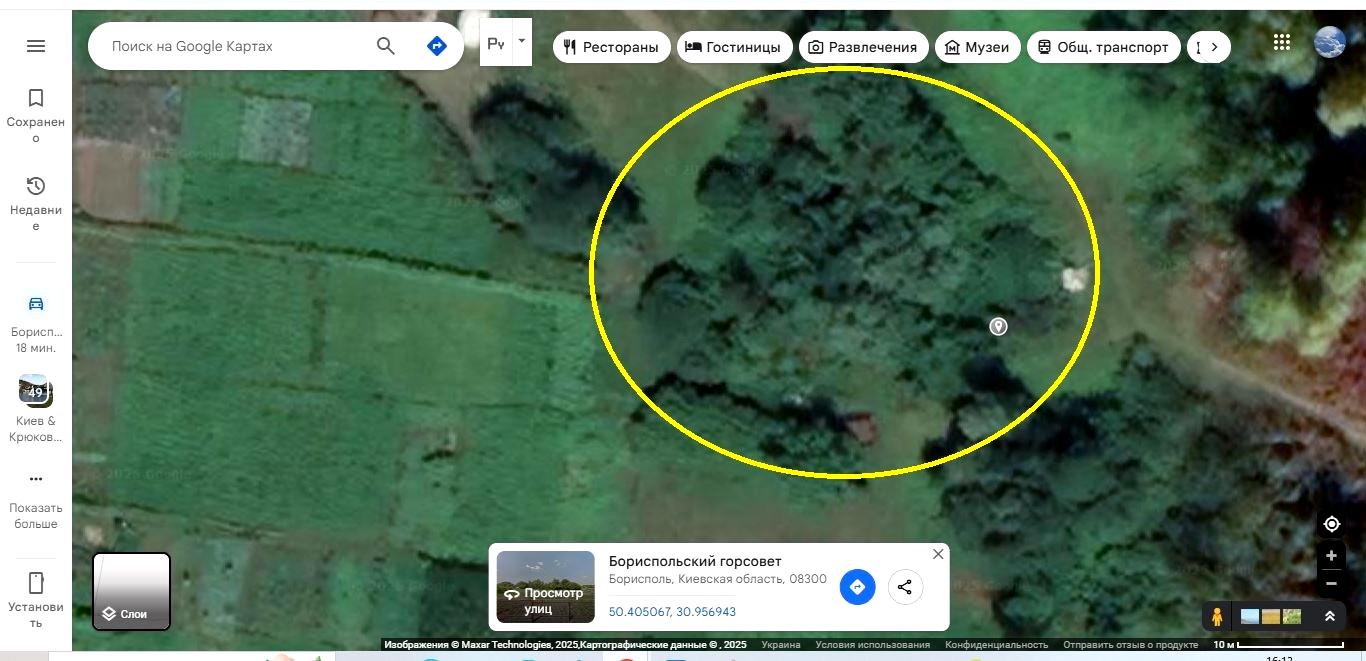The height and width of the screenshot is (661, 1366).
Task: Share the Бориспольский горсовет location
Action: pyautogui.click(x=905, y=587)
